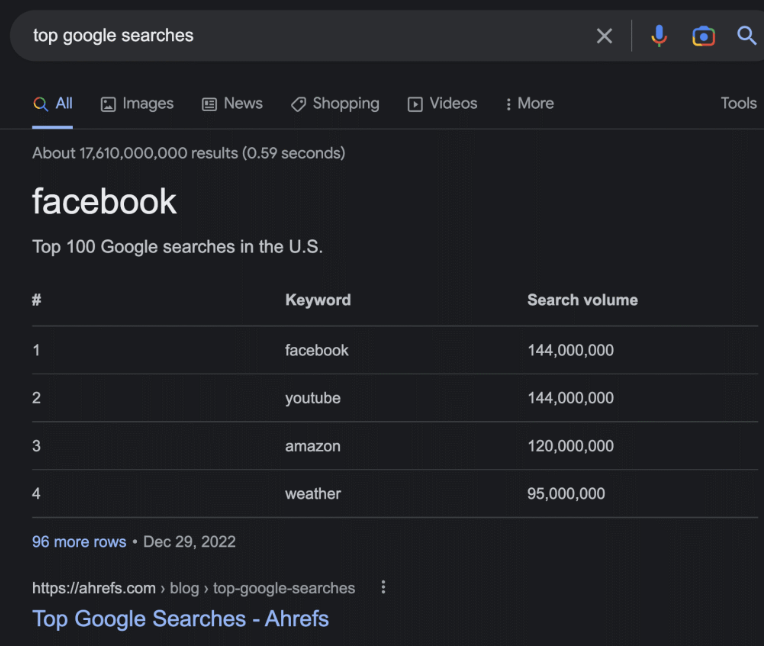Select the facebook keyword row in table

point(395,350)
